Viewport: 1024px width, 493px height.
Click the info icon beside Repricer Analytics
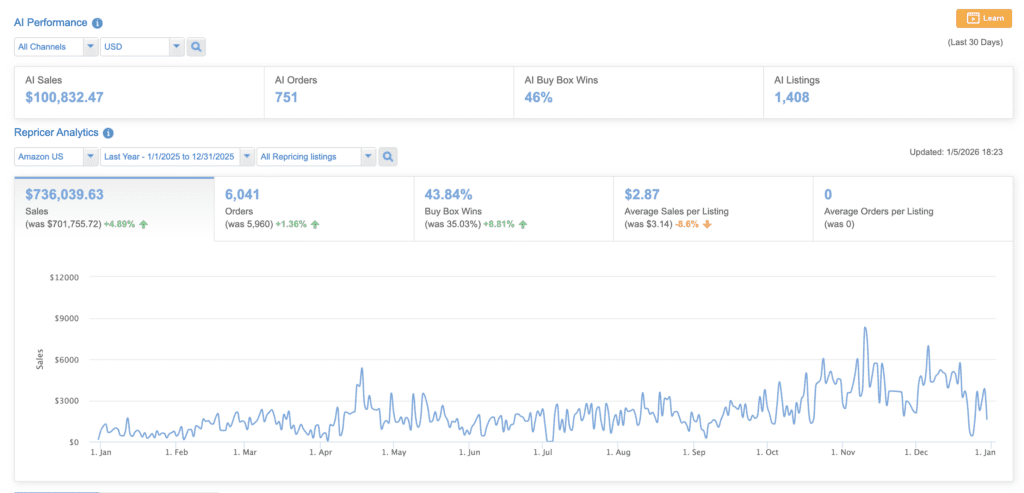(108, 132)
